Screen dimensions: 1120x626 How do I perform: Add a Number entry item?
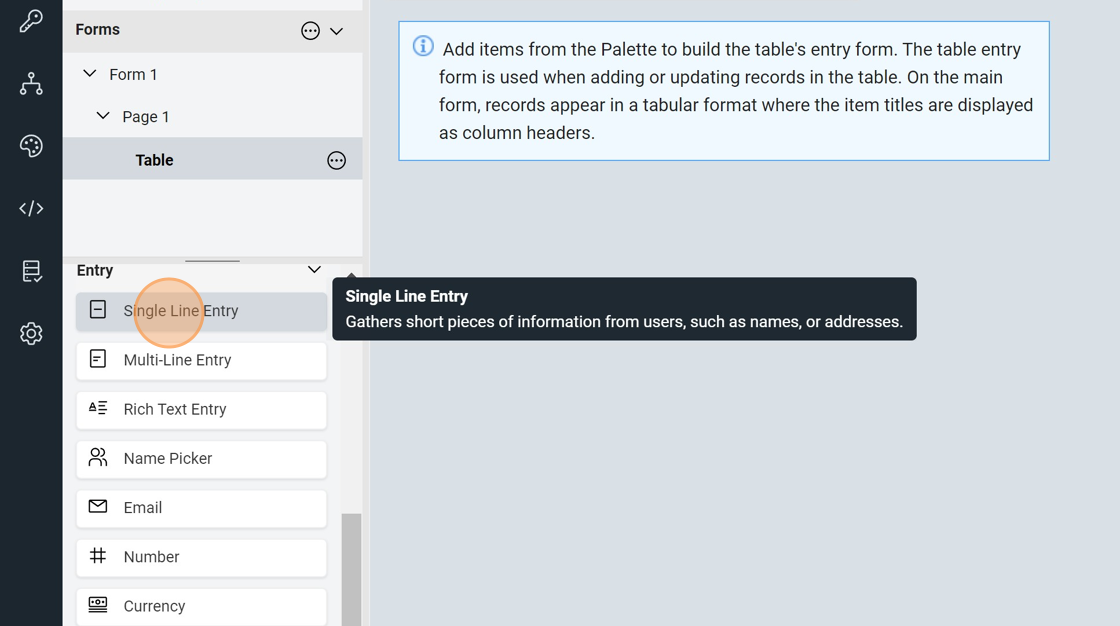coord(201,557)
